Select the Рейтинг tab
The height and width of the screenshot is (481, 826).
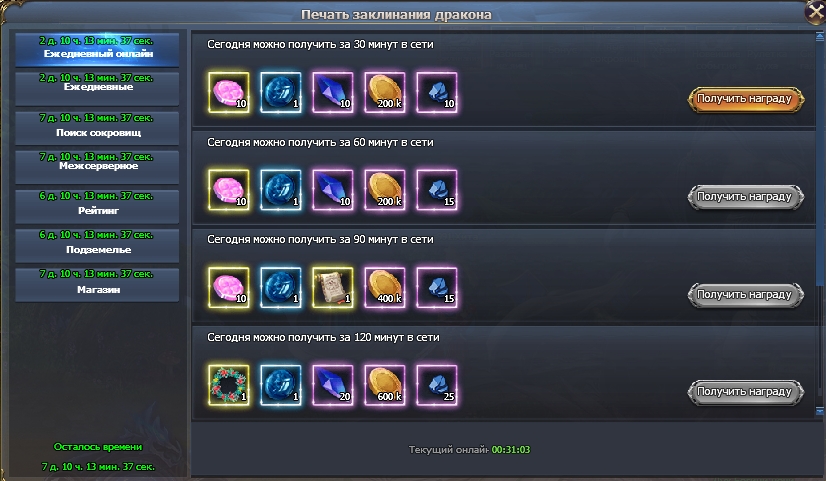[97, 206]
